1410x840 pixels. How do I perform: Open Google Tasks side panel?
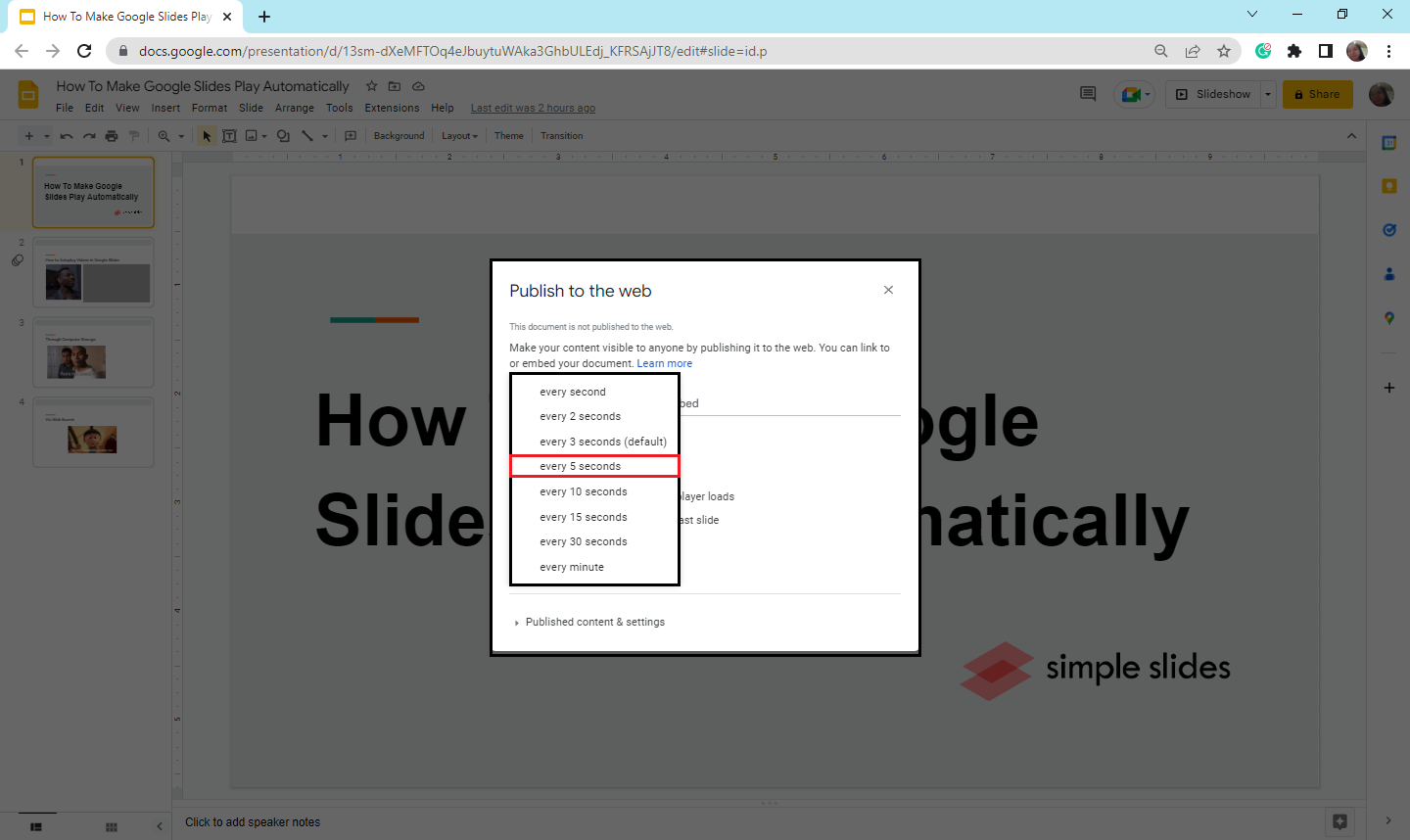pos(1388,229)
